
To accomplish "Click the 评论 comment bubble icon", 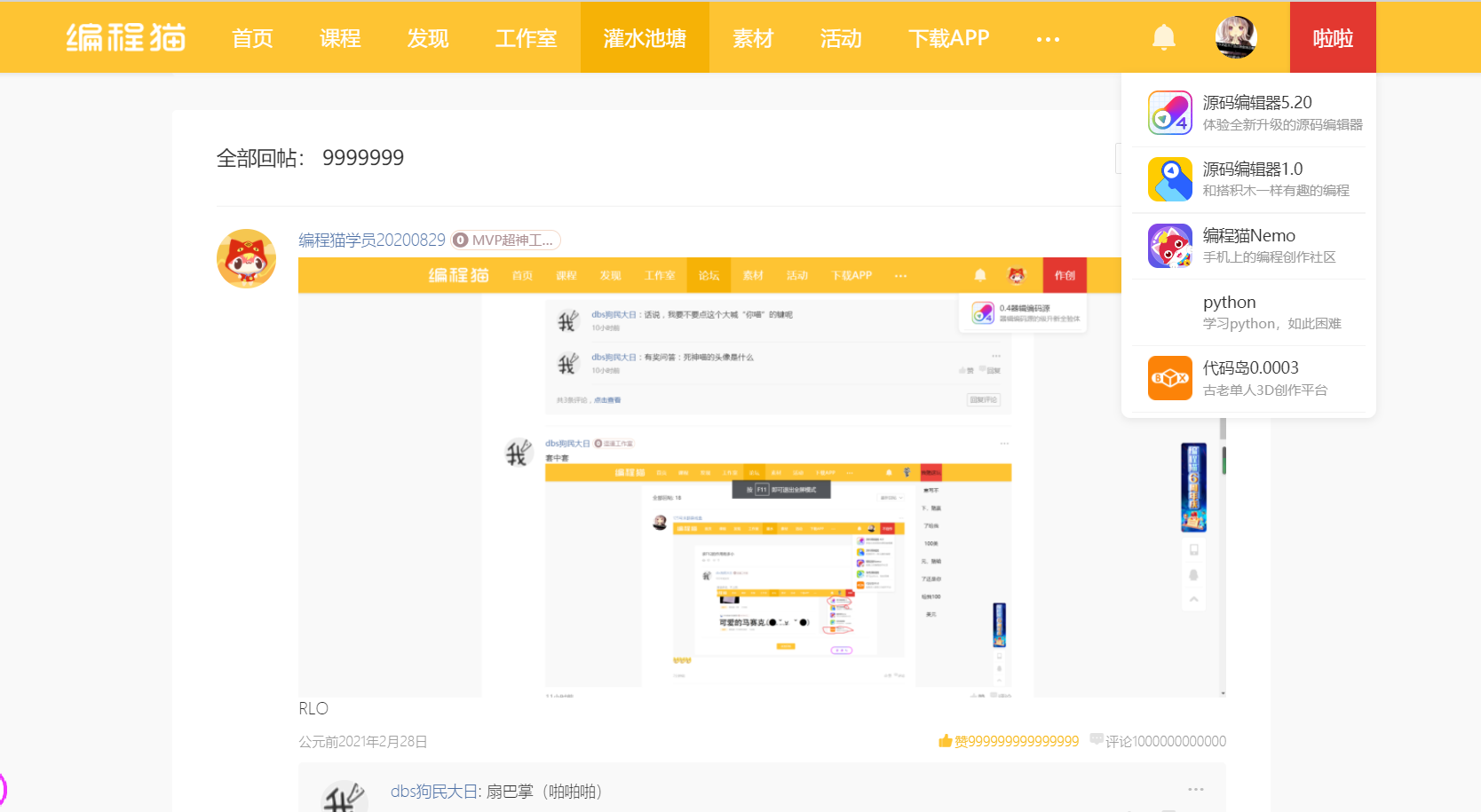I will pos(1097,740).
